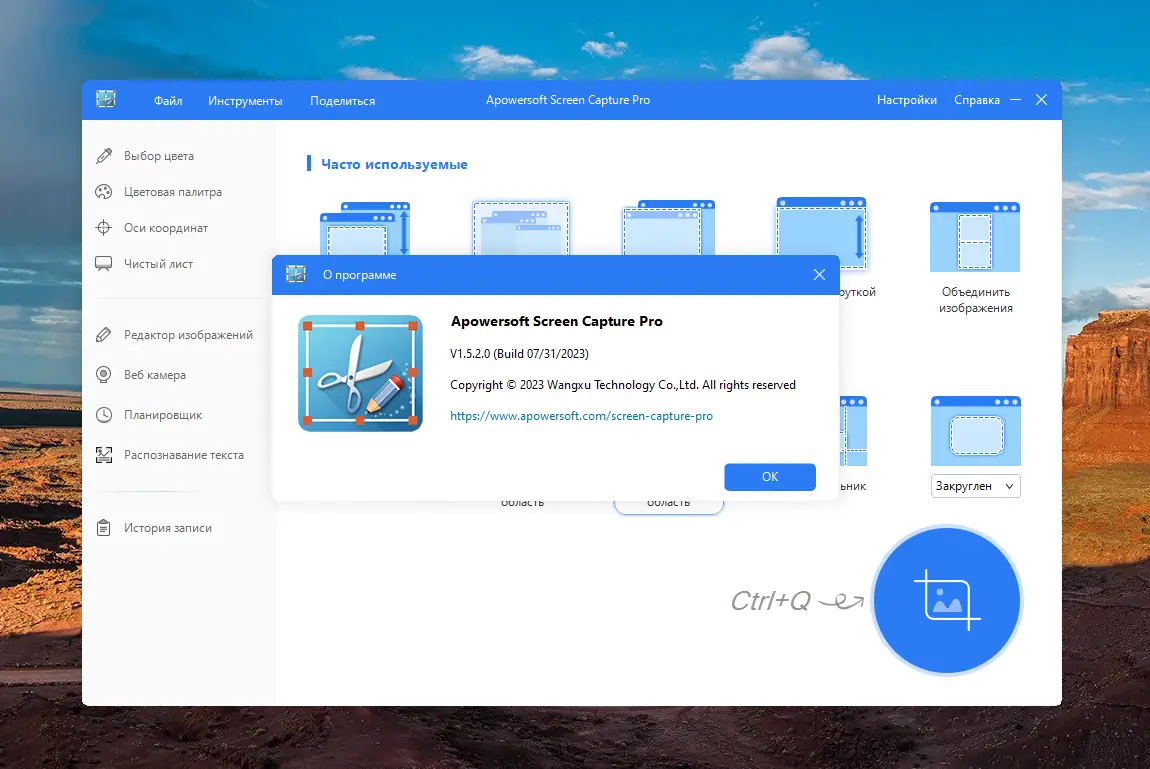This screenshot has height=769, width=1150.
Task: Click the Цветовая палитра label
Action: point(172,191)
